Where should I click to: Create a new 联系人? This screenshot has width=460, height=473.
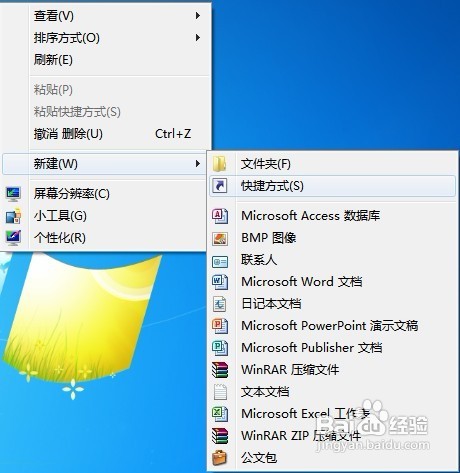coord(332,260)
